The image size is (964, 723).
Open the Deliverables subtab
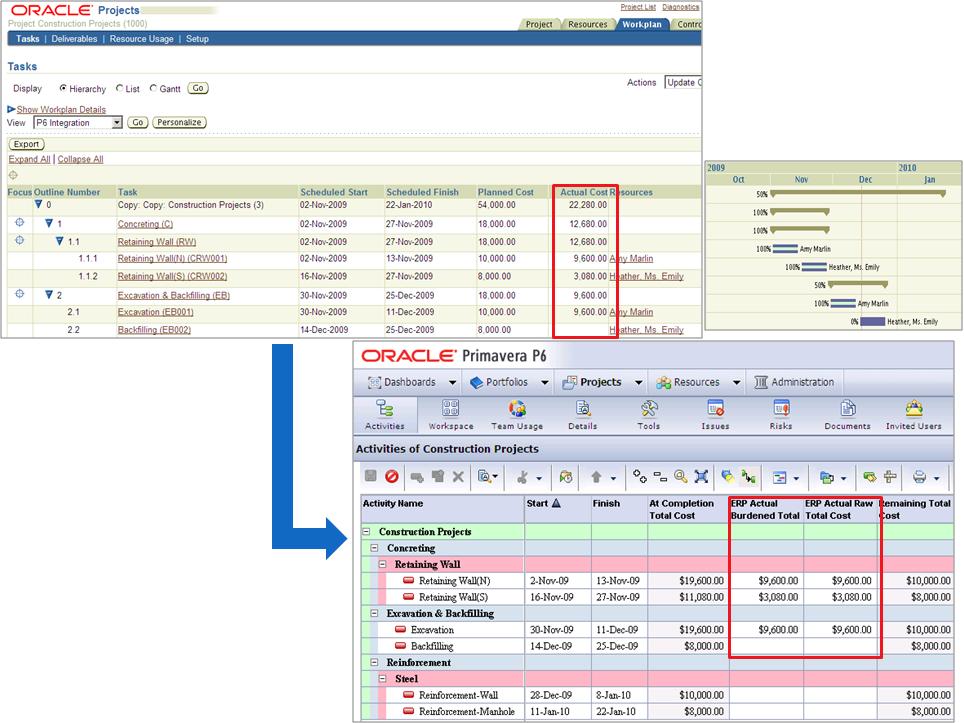pyautogui.click(x=74, y=39)
